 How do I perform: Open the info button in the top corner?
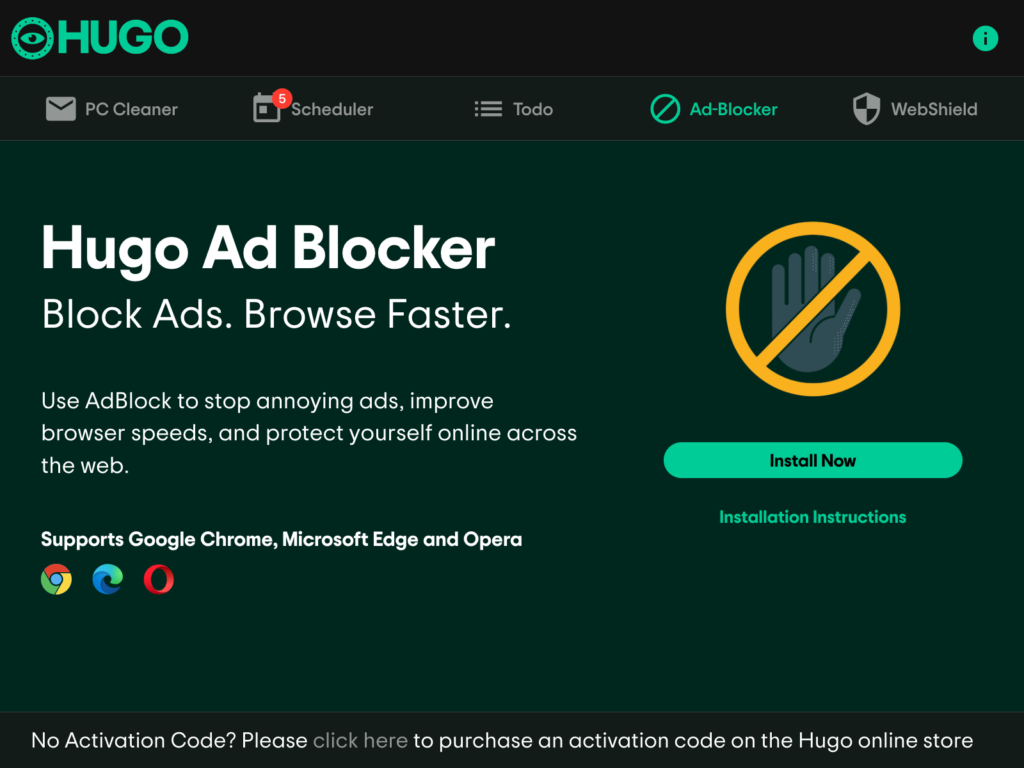pyautogui.click(x=985, y=39)
